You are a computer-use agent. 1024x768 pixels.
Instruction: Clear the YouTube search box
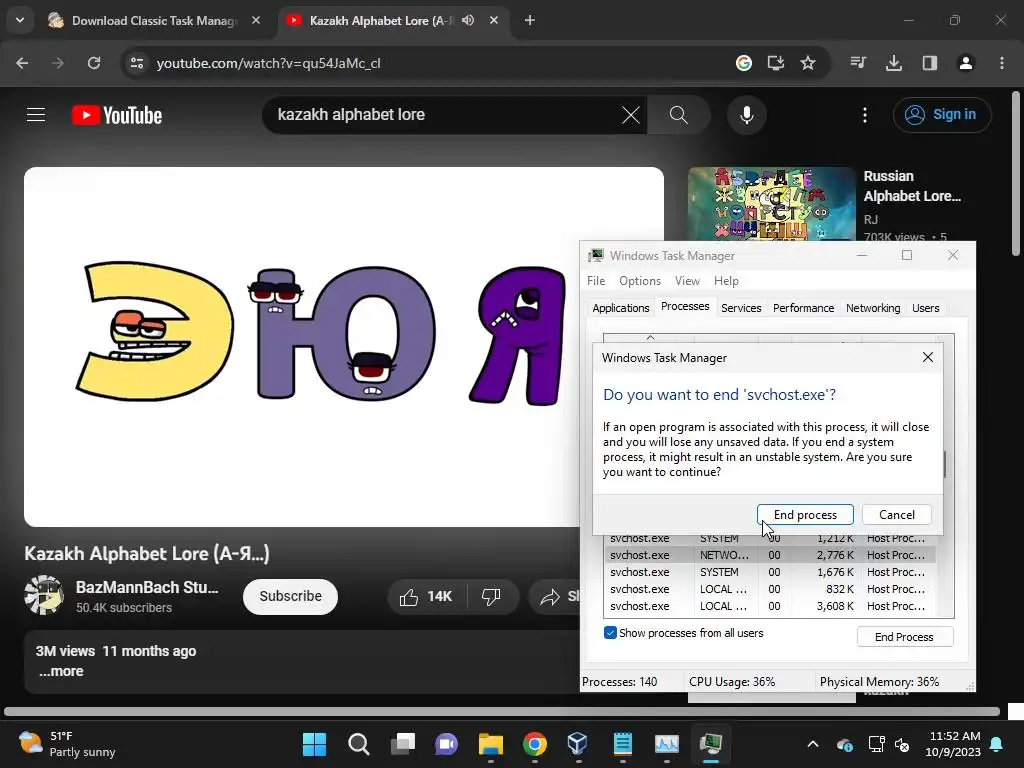click(630, 116)
